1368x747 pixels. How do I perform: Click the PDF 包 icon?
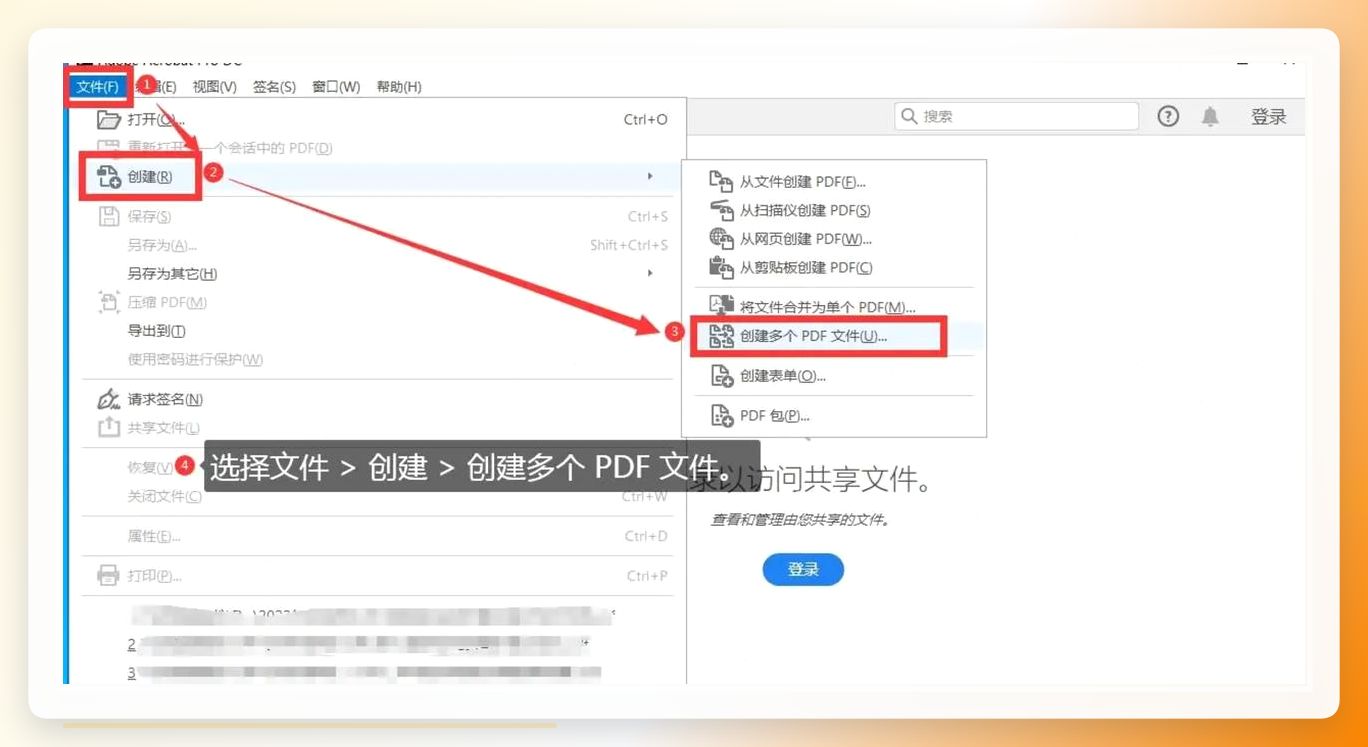point(721,415)
